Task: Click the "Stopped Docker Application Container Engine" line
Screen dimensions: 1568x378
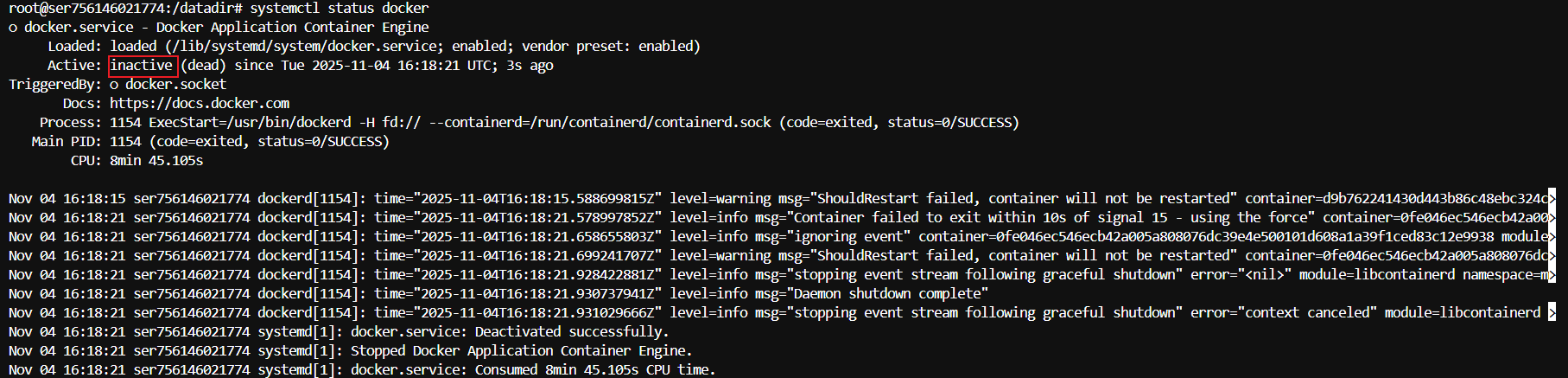Action: 521,351
